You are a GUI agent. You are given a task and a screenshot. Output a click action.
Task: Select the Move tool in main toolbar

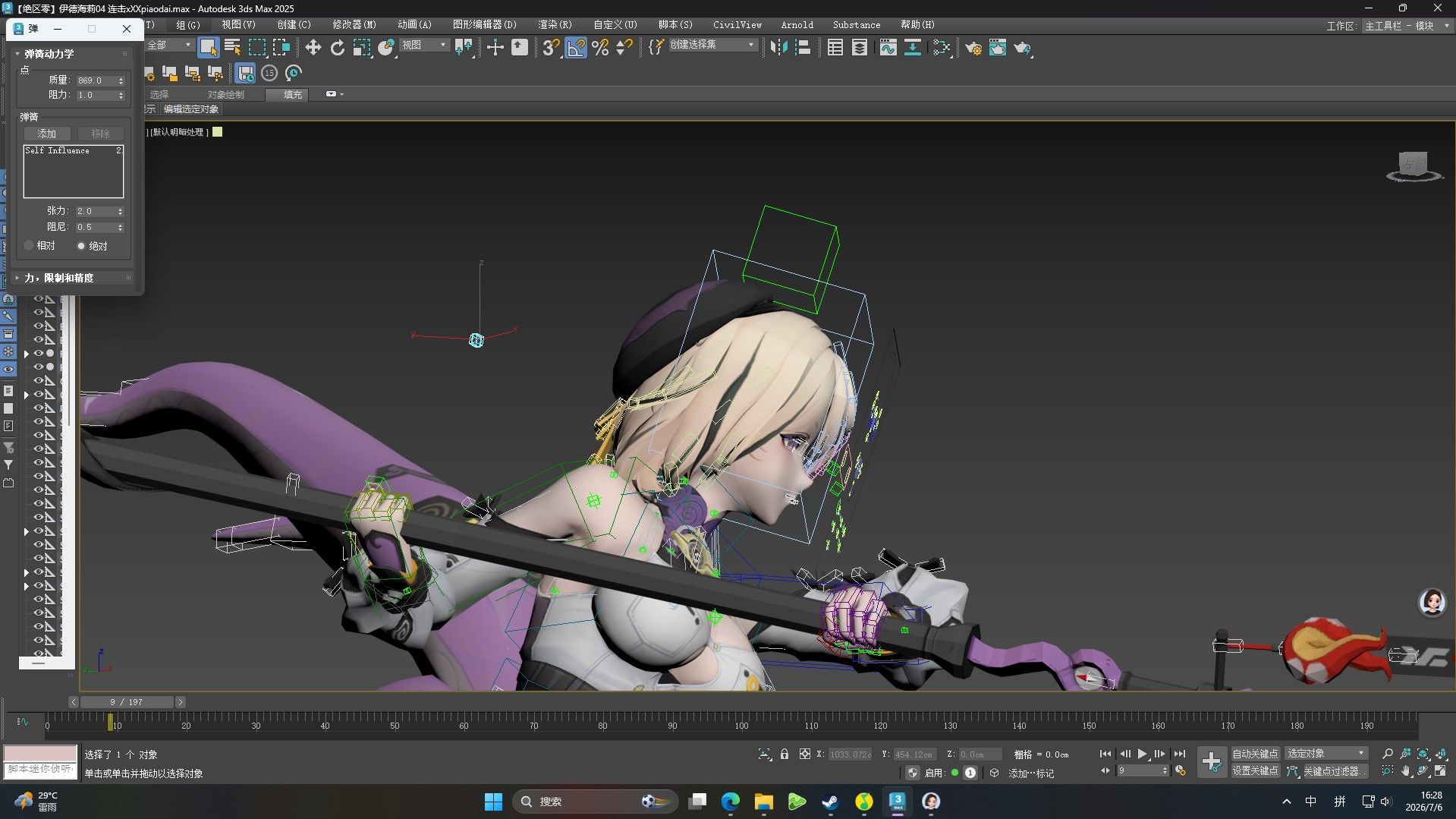[x=313, y=48]
